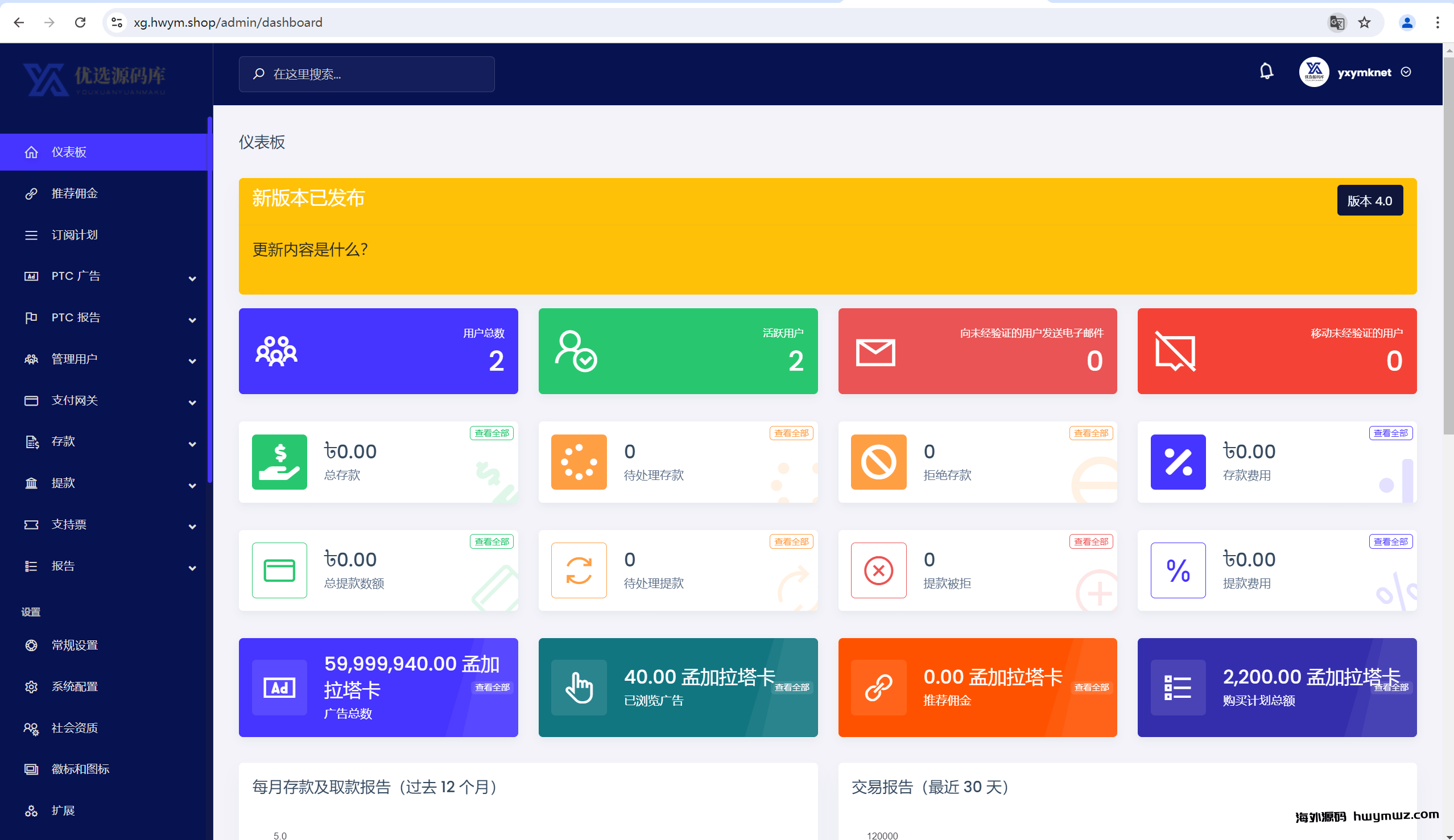The height and width of the screenshot is (840, 1454).
Task: Click the pointing hand viewed ads icon
Action: (x=579, y=687)
